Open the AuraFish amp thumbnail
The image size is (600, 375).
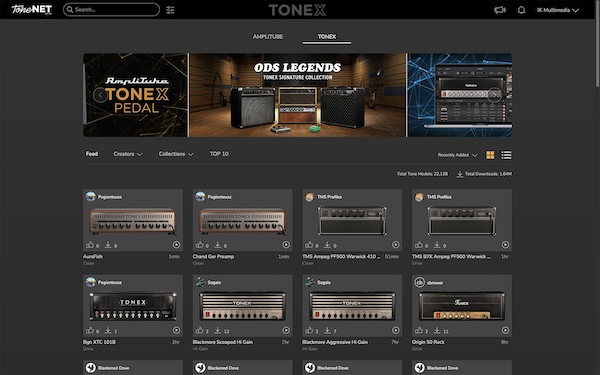(x=133, y=221)
